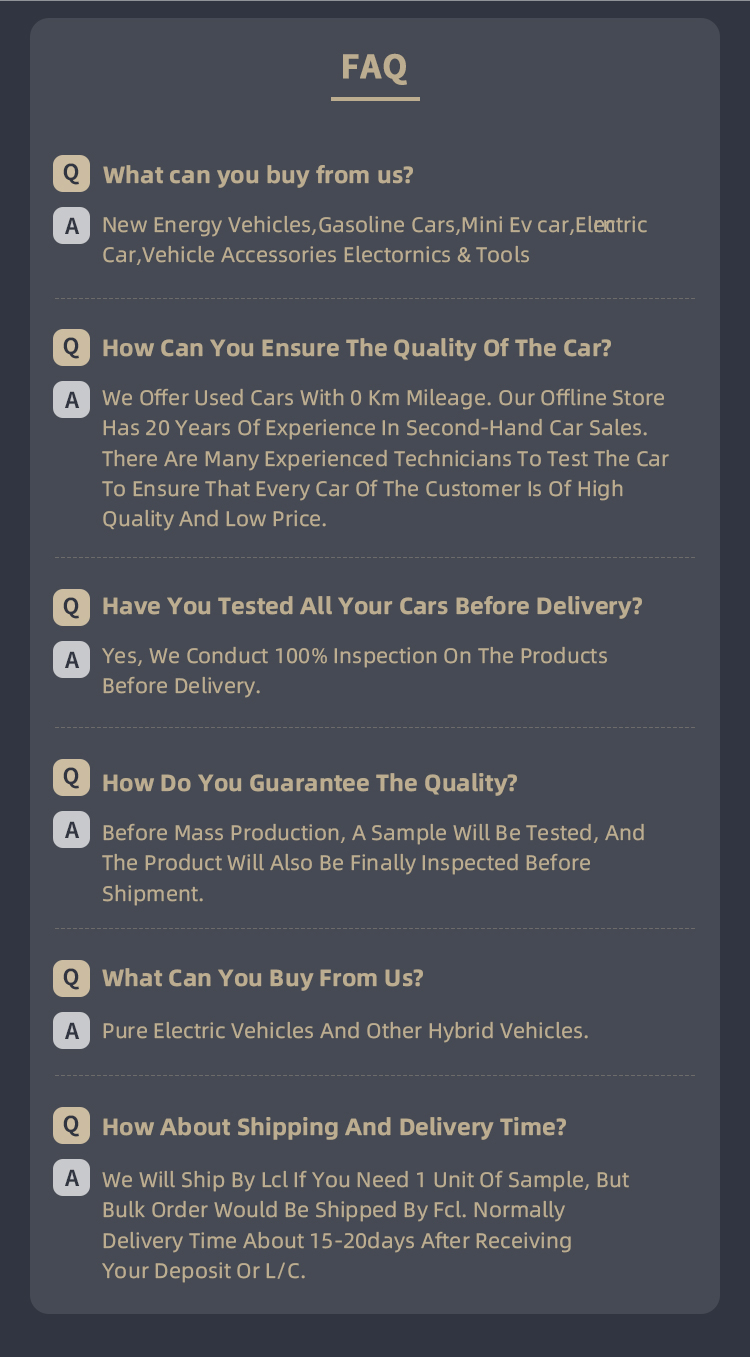
Task: Click the capitalized 'What Can You Buy From Us?' heading
Action: pyautogui.click(x=263, y=978)
